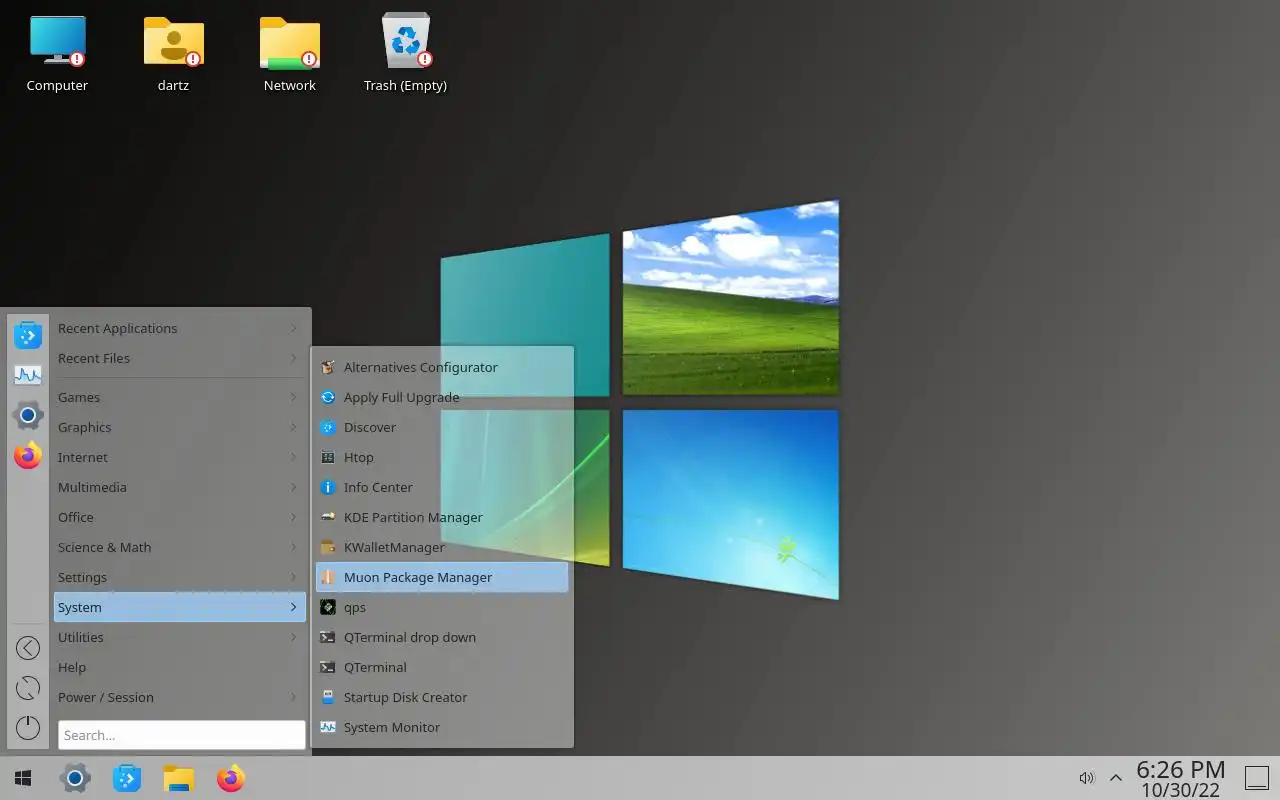The width and height of the screenshot is (1280, 800).
Task: Open Discover from the menu favorites sidebar
Action: (28, 335)
